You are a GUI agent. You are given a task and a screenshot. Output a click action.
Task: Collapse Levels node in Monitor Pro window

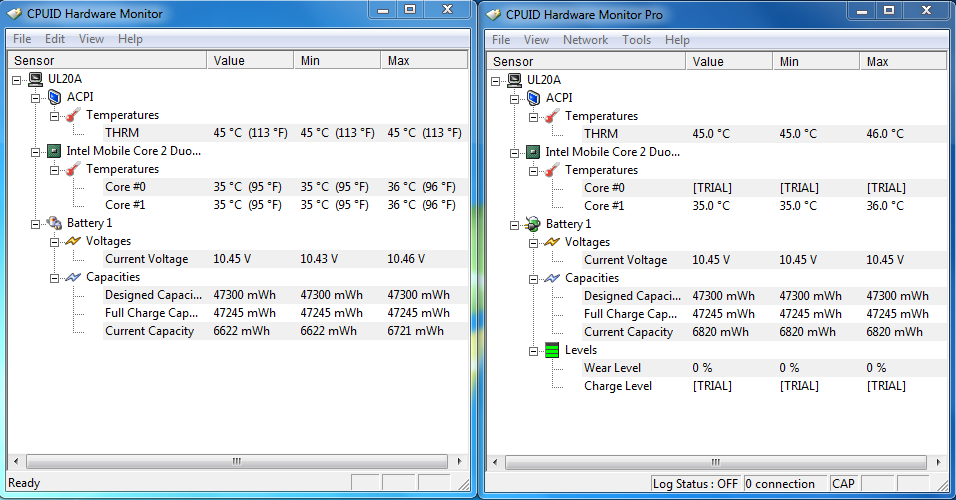tap(533, 351)
